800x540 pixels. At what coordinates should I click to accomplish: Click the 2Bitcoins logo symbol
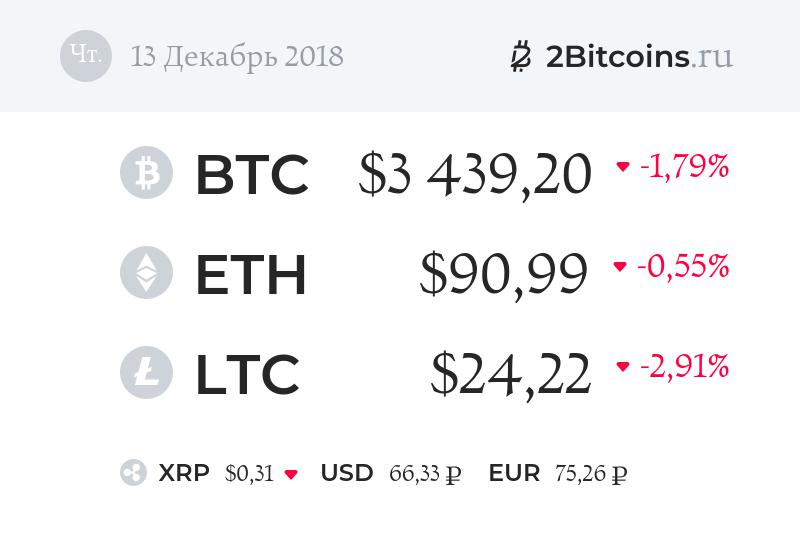520,57
